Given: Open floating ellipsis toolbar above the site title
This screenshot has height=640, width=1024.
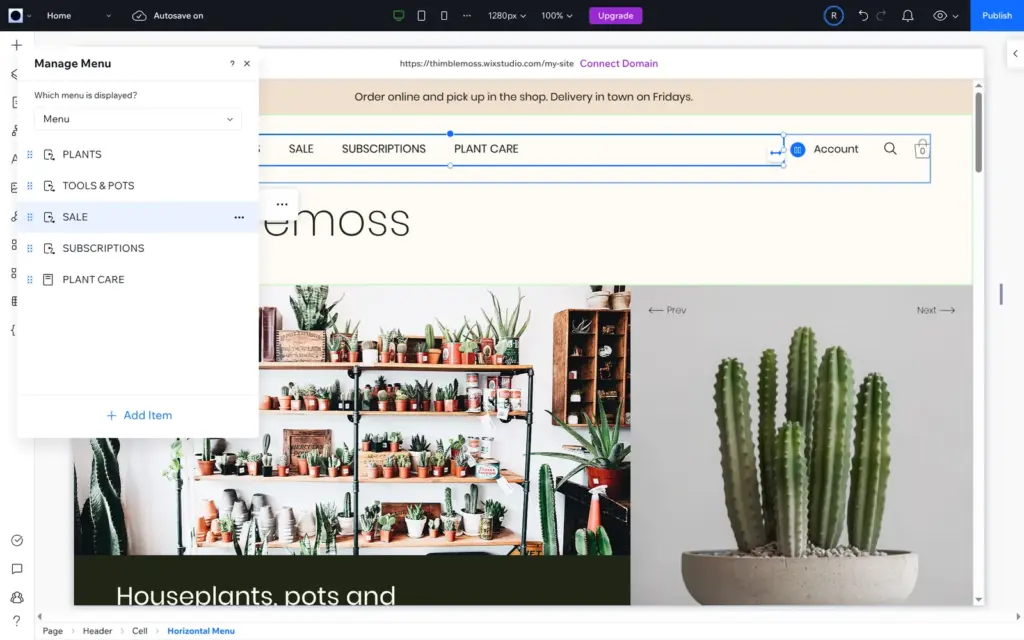Looking at the screenshot, I should coord(281,204).
